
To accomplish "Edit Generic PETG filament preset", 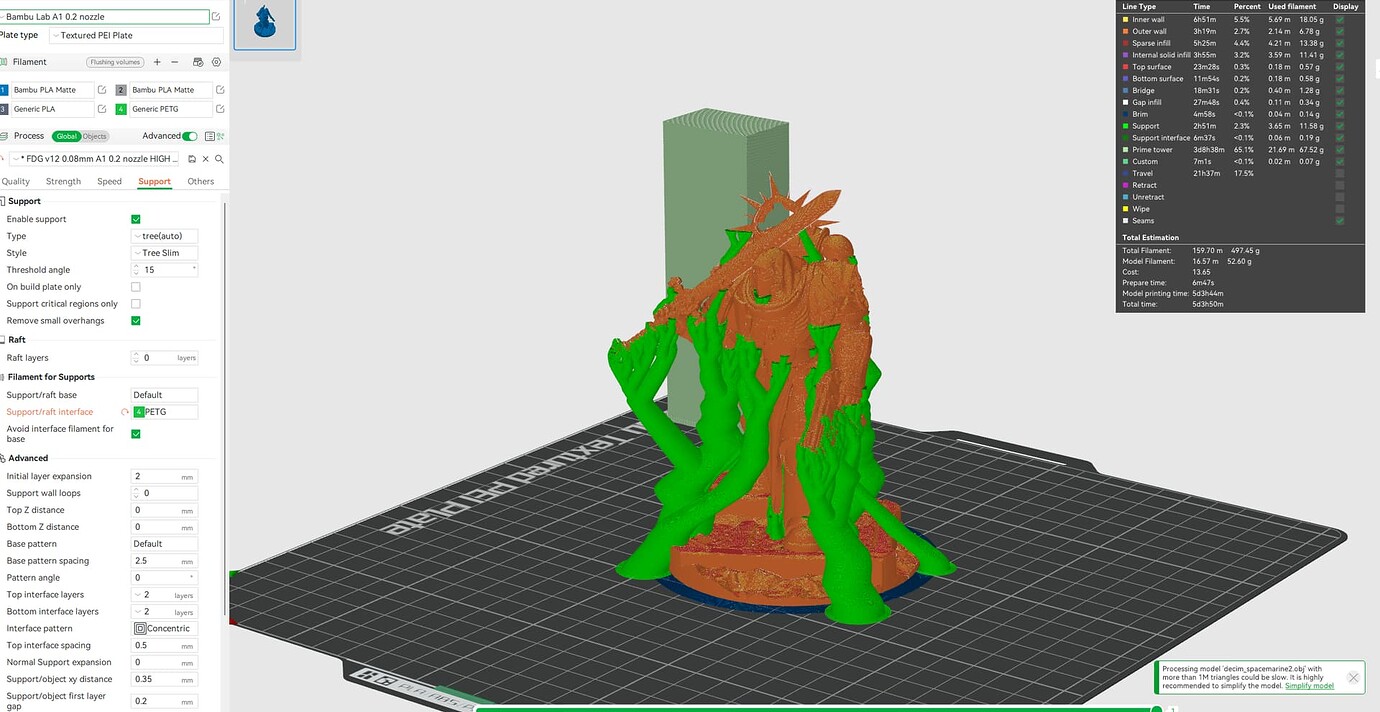I will click(220, 109).
